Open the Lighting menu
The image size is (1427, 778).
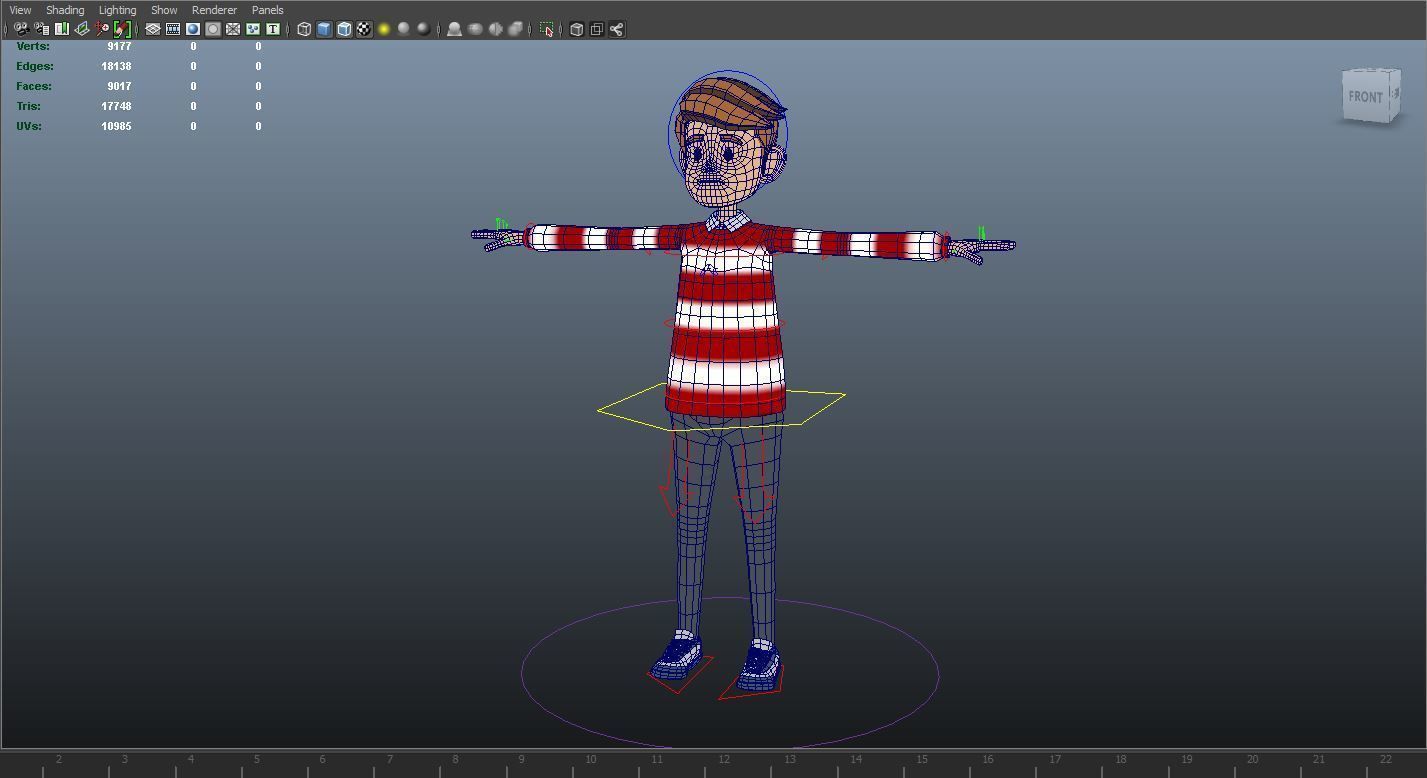click(117, 10)
